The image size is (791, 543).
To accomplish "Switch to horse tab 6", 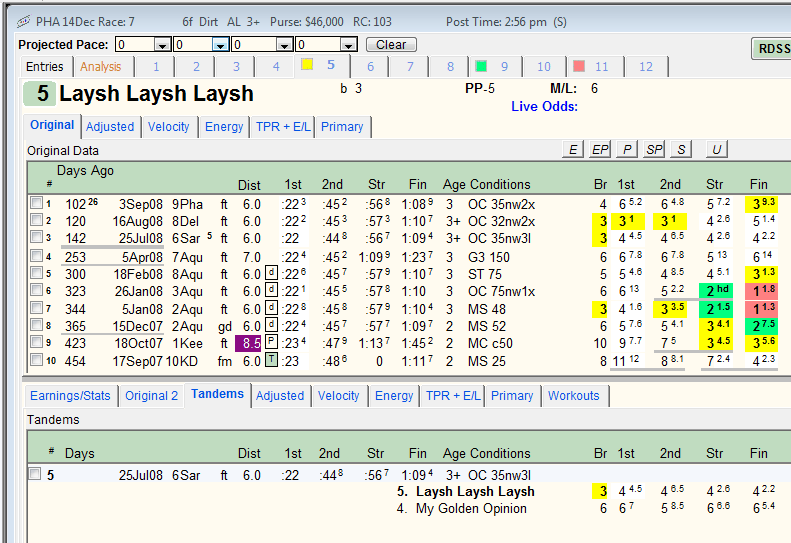I will [370, 67].
